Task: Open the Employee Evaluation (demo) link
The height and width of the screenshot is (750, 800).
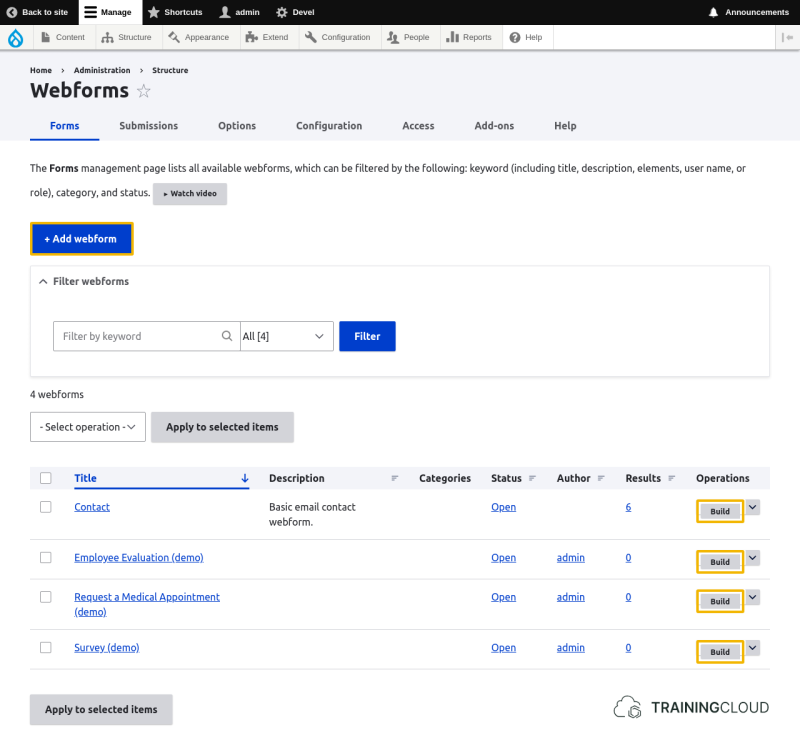Action: (139, 557)
